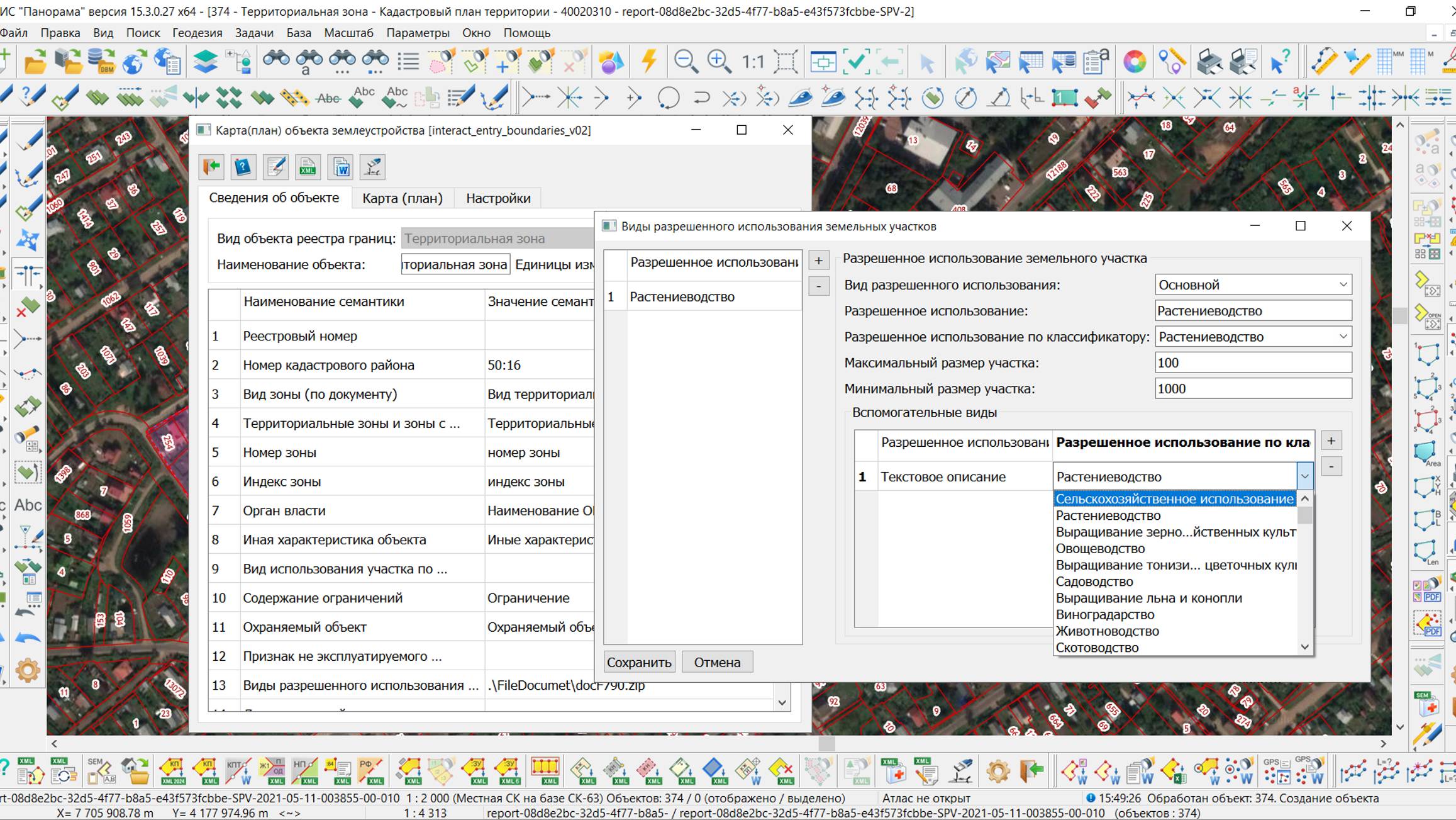
Task: Click the XML export icon in dialog
Action: pos(308,167)
